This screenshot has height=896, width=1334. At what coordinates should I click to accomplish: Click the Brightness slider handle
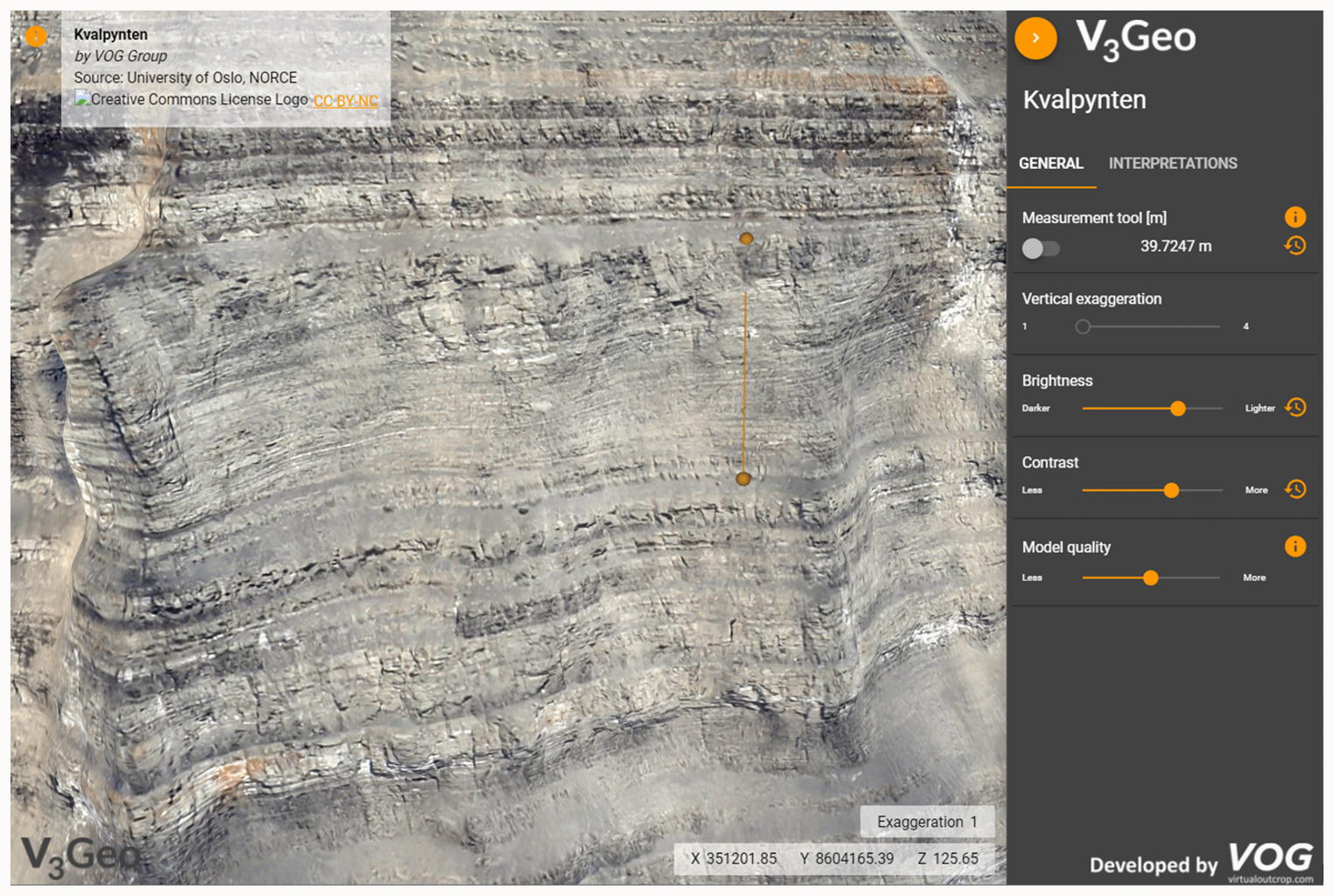(1177, 409)
